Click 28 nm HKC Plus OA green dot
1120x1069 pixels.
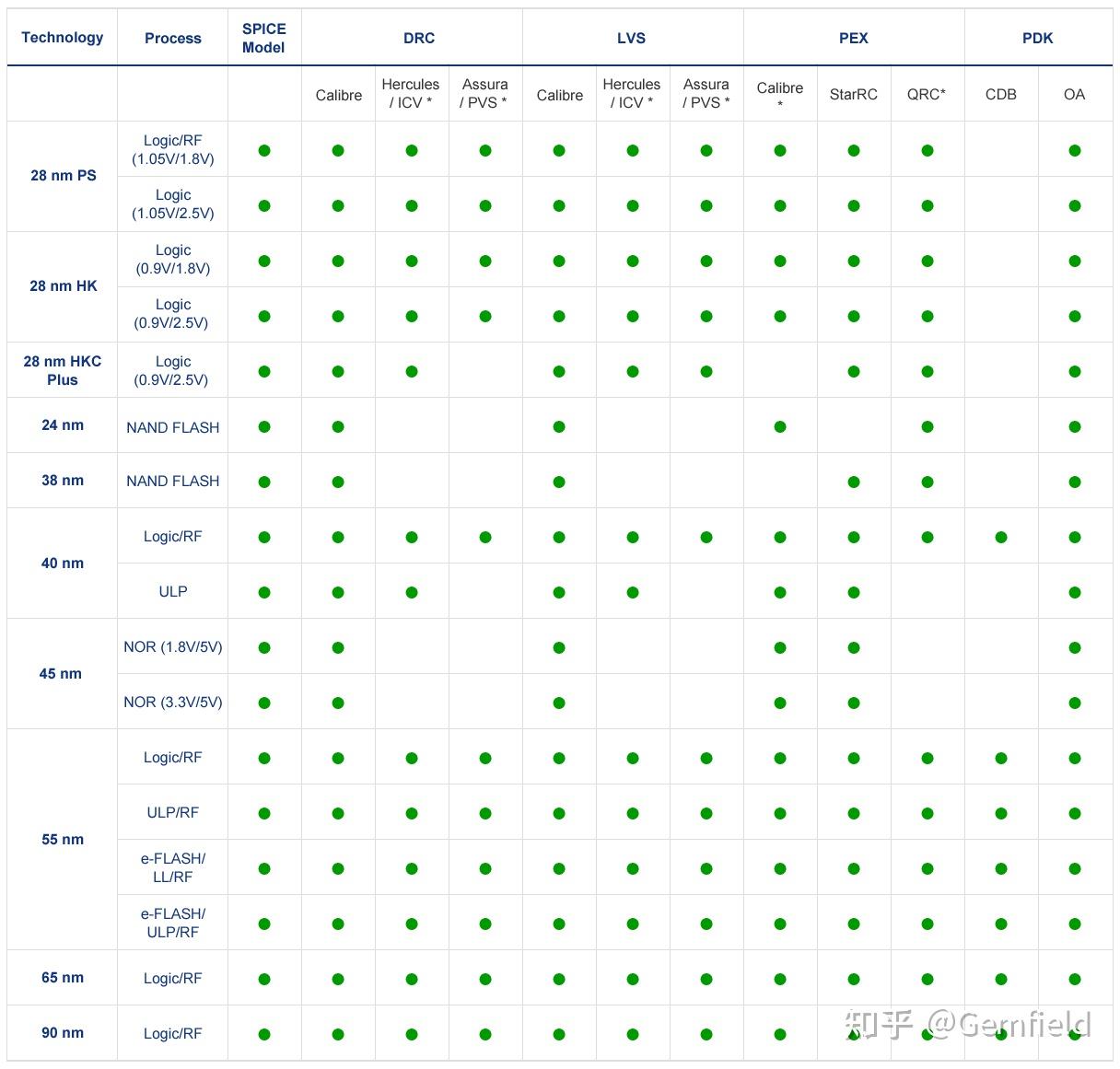click(x=1075, y=371)
